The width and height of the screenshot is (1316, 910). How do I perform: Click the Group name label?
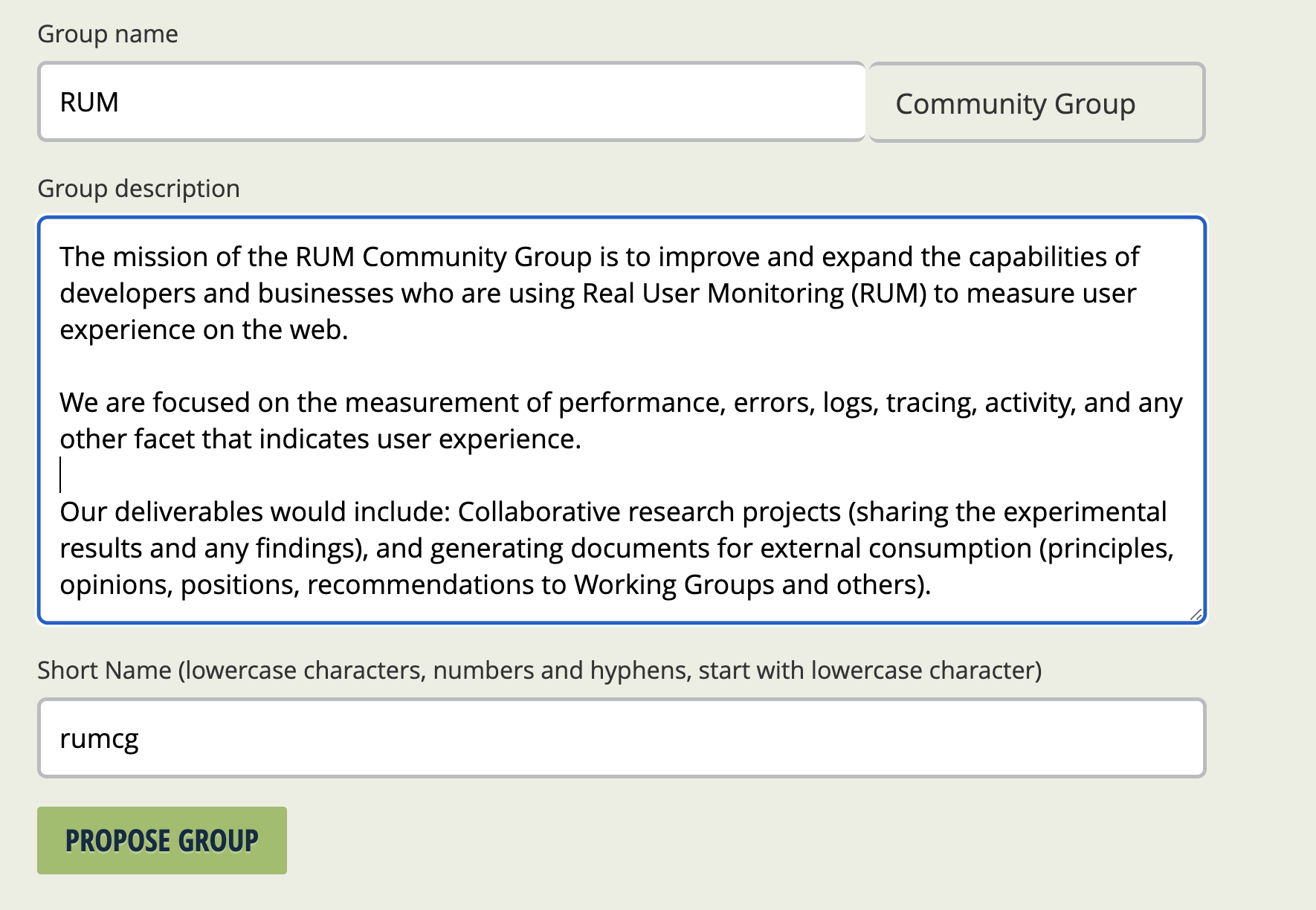pyautogui.click(x=107, y=33)
